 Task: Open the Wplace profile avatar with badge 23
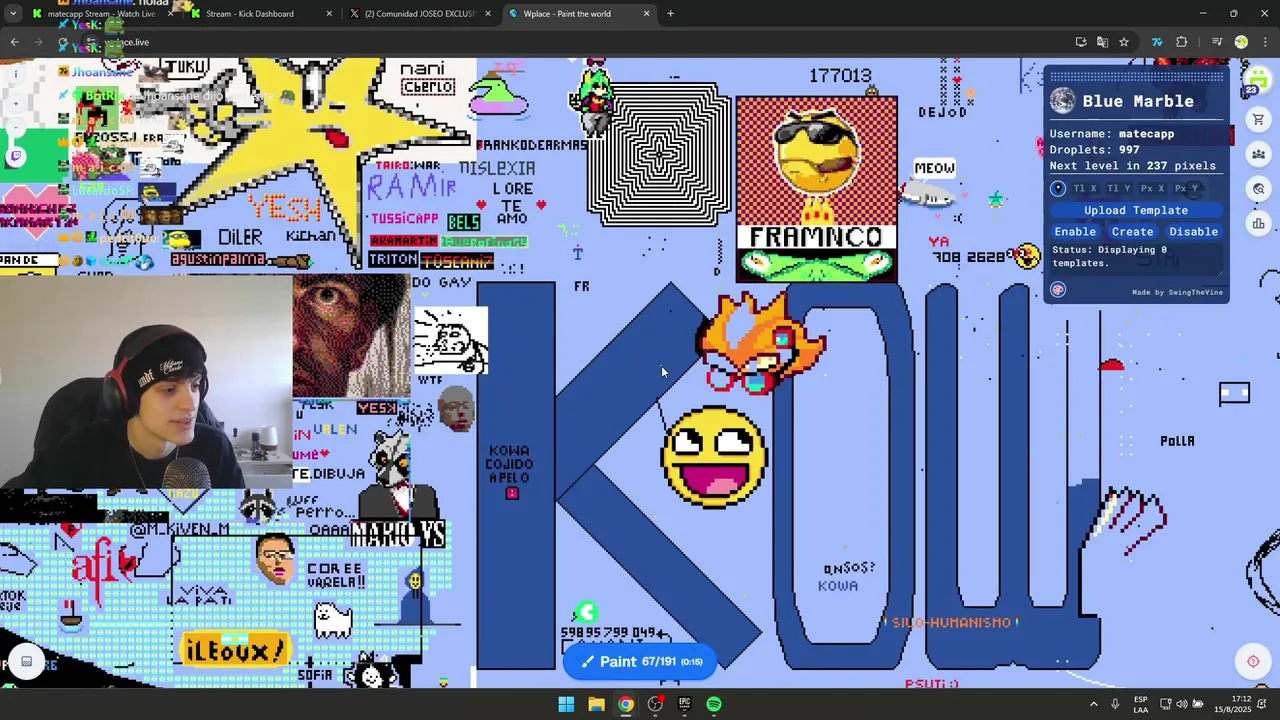pos(1256,80)
